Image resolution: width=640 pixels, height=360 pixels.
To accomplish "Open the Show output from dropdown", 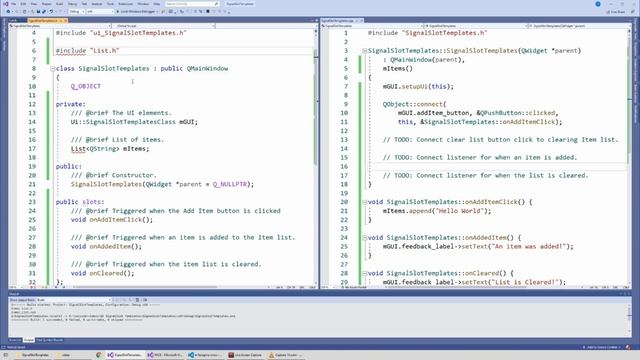I will (x=74, y=300).
